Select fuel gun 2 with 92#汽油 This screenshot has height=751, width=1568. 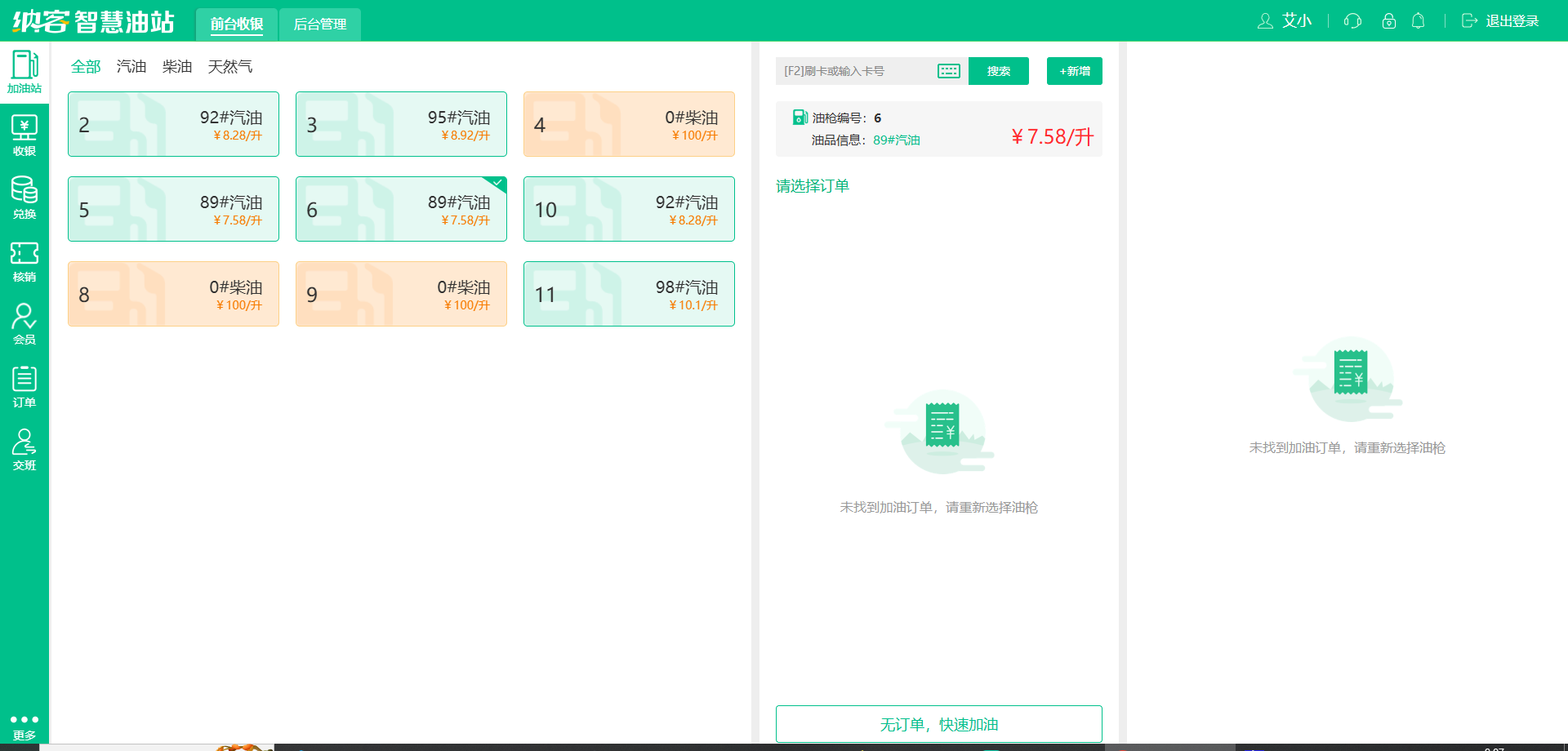173,124
